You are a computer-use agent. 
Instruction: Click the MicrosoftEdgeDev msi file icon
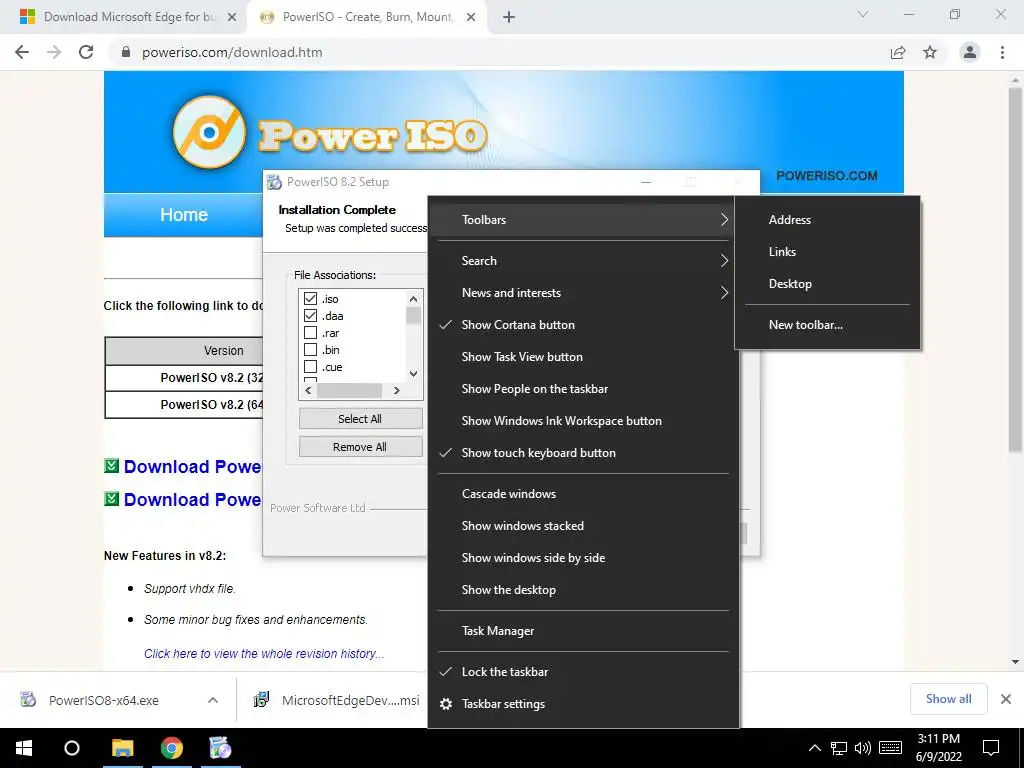(261, 700)
